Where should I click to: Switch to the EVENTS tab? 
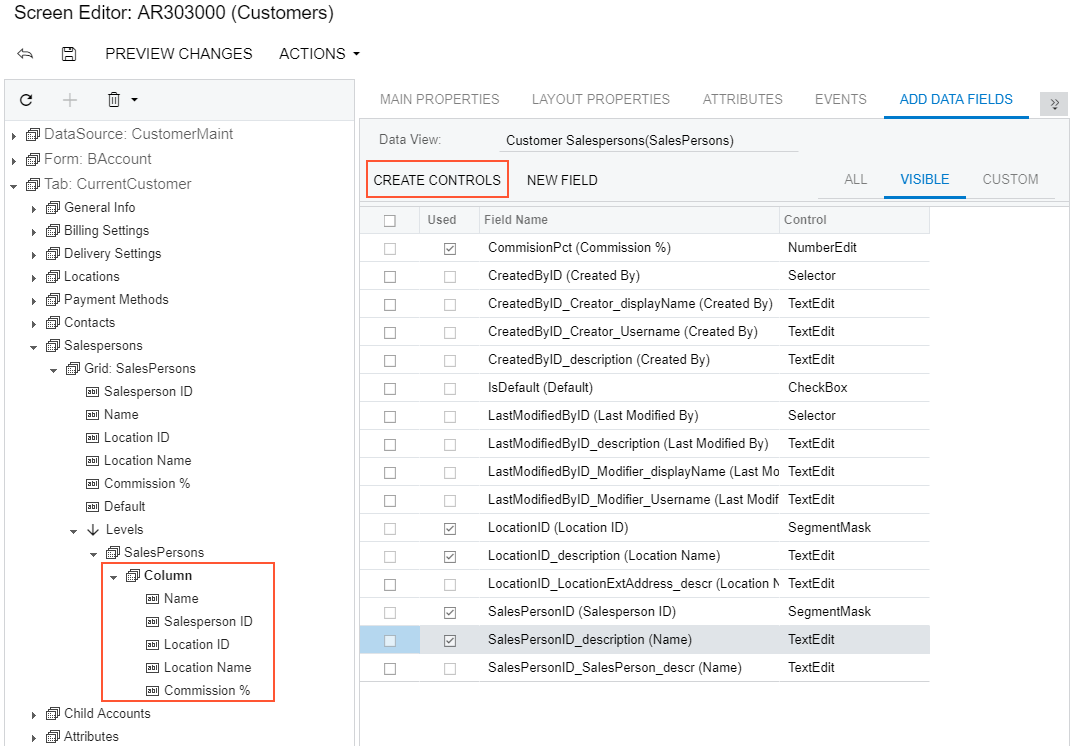(x=840, y=99)
